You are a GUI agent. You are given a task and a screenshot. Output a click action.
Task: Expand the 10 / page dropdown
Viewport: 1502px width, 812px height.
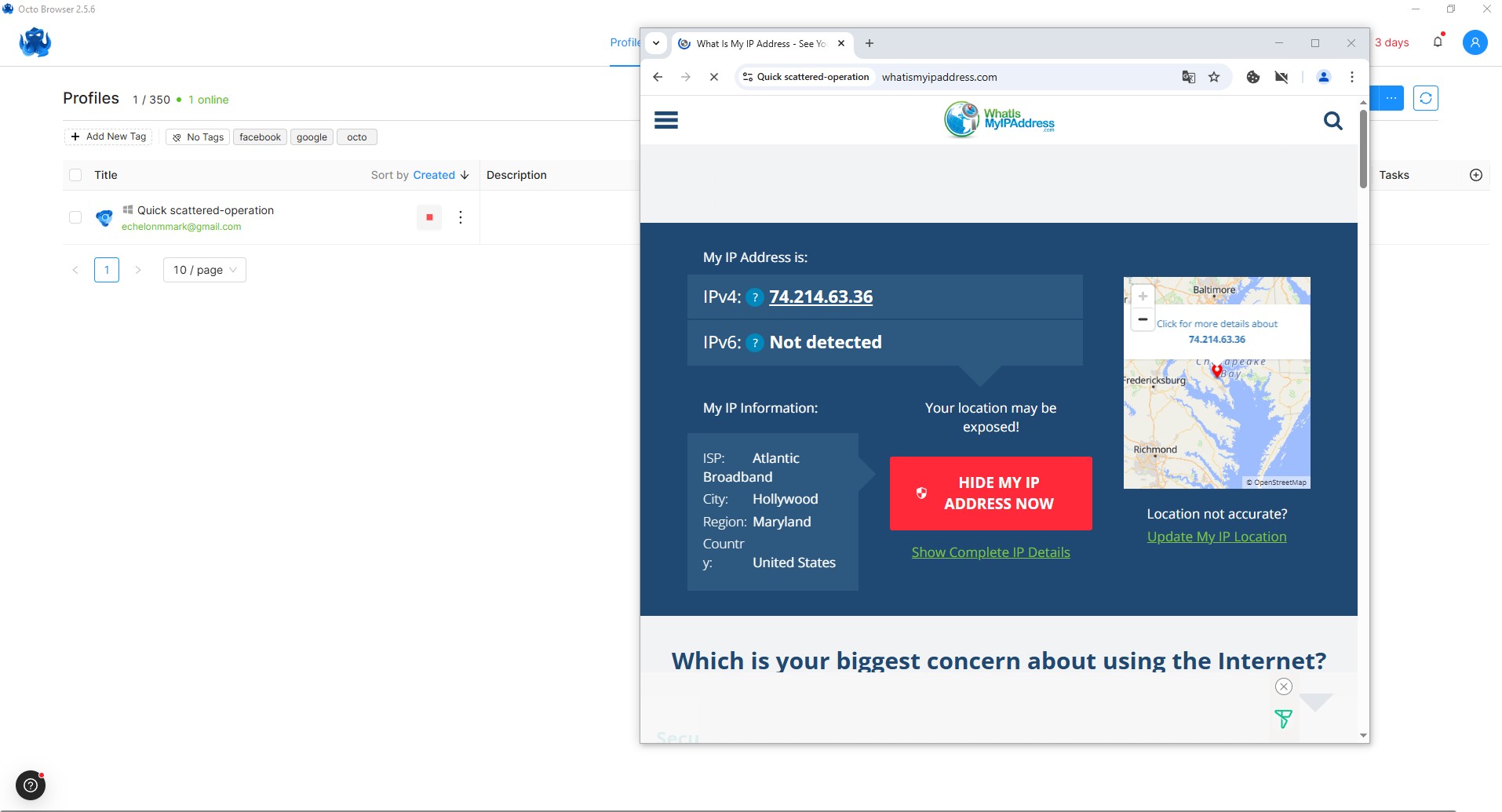204,270
